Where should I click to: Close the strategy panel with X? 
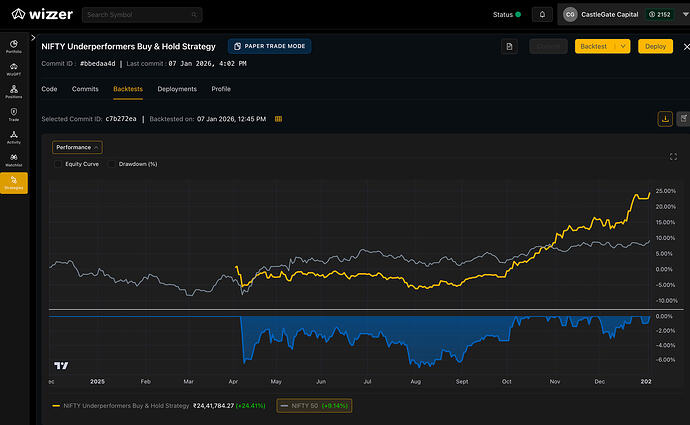pos(686,47)
